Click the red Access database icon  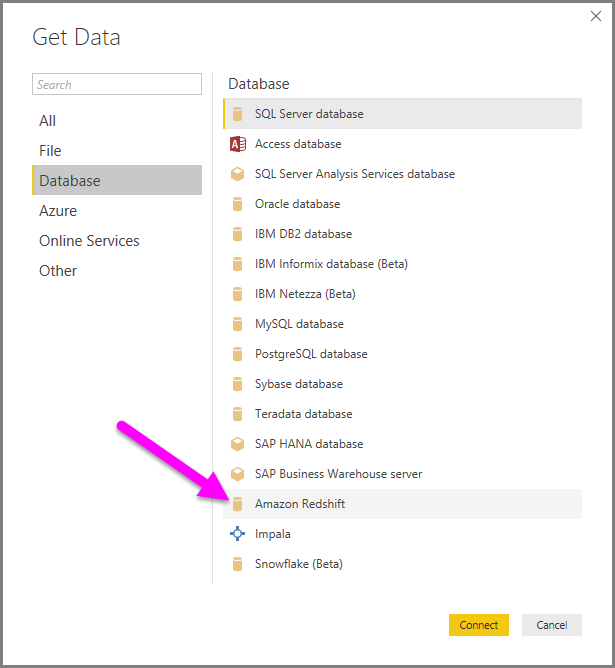238,144
